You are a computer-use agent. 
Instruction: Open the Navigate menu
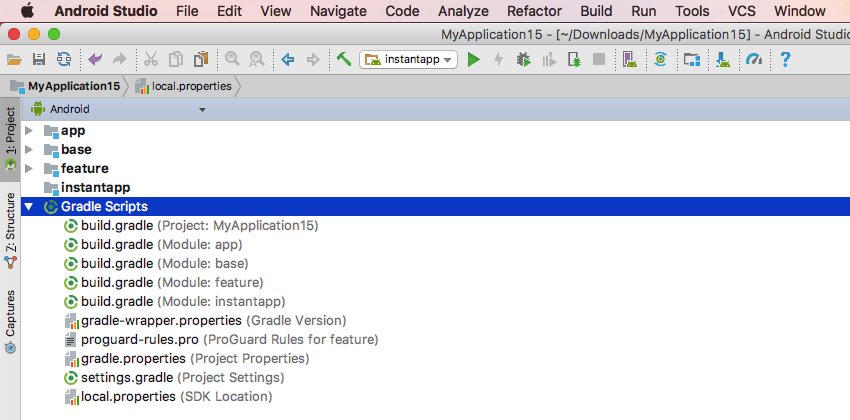coord(338,11)
